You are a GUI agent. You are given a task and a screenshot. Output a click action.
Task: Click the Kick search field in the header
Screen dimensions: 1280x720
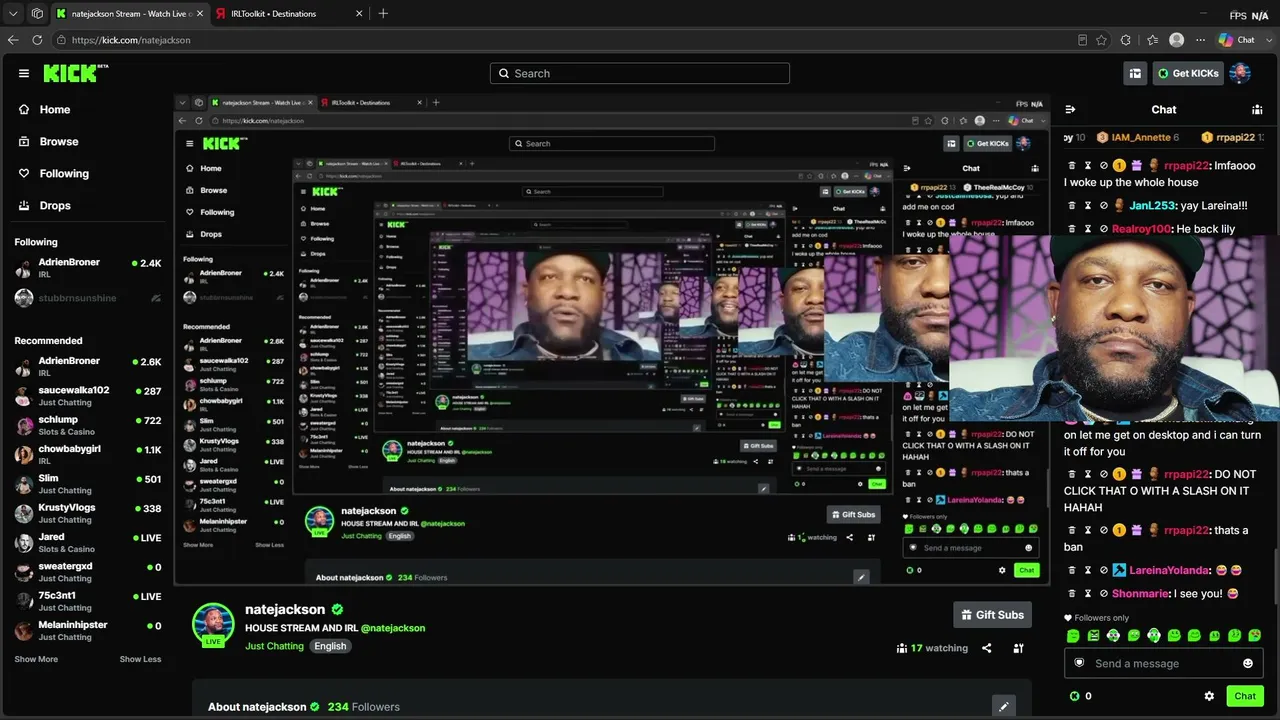(640, 73)
